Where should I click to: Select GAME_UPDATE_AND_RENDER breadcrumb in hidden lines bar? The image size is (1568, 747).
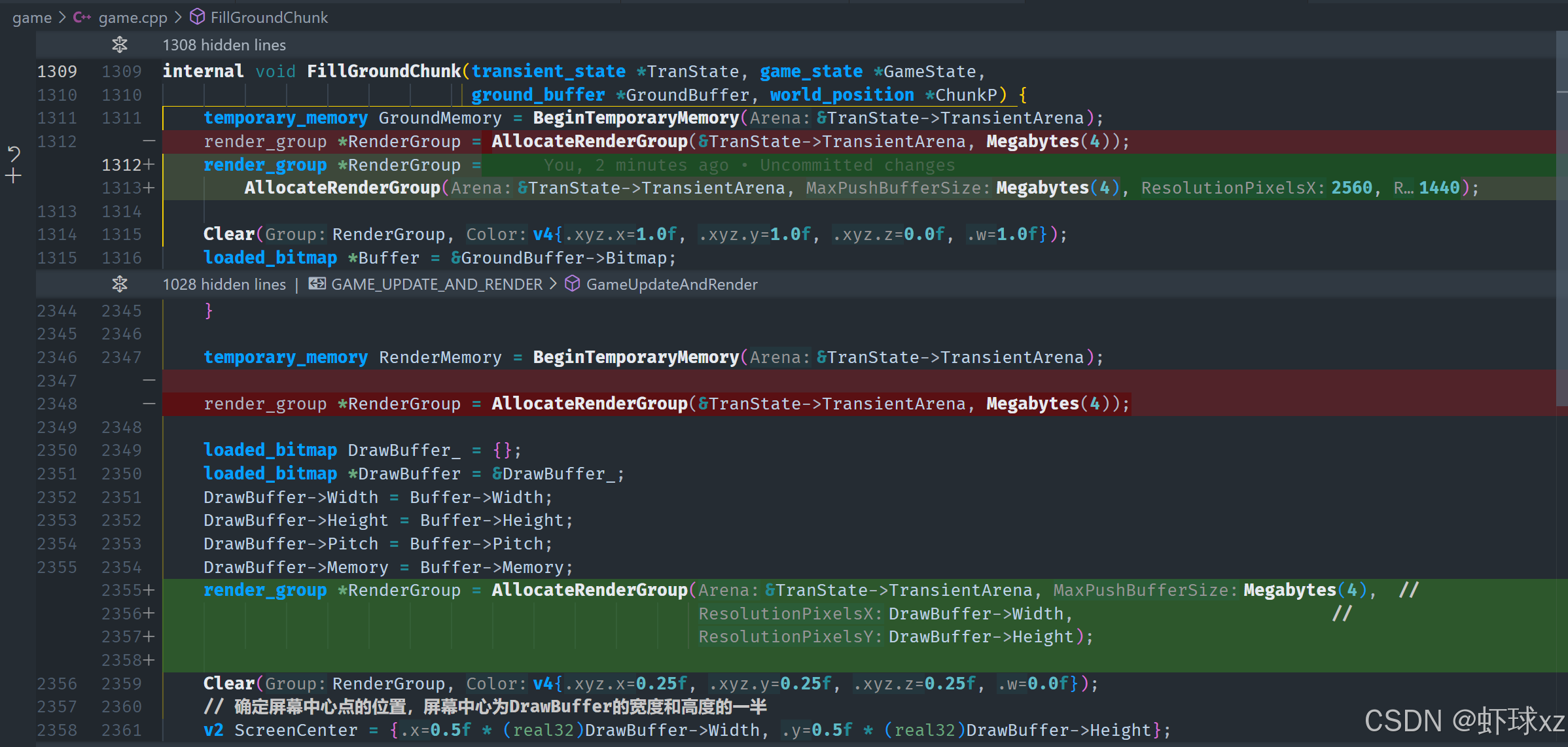pos(437,284)
